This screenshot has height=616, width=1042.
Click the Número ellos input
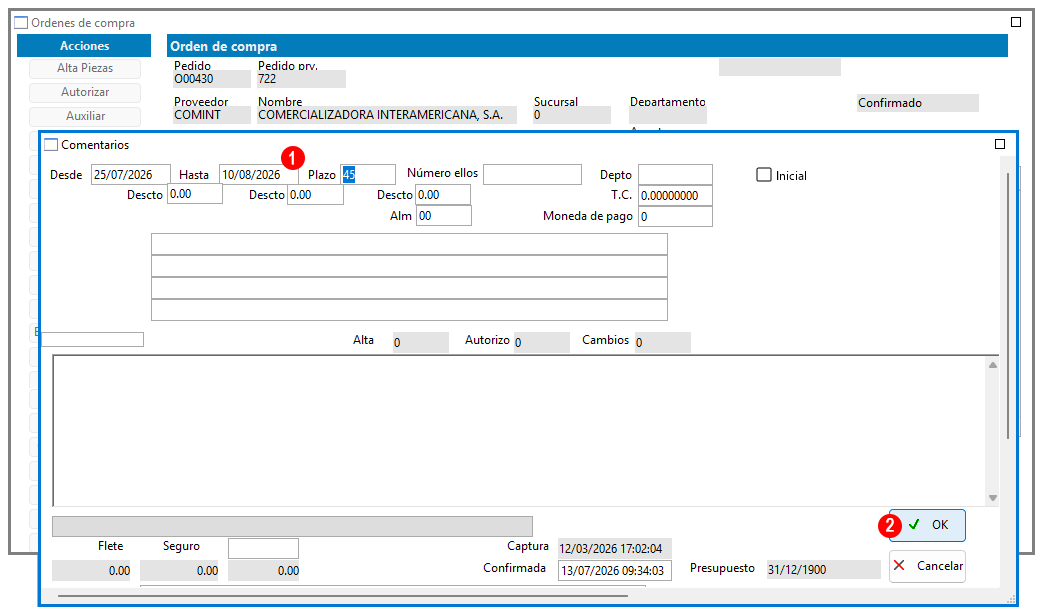(532, 174)
